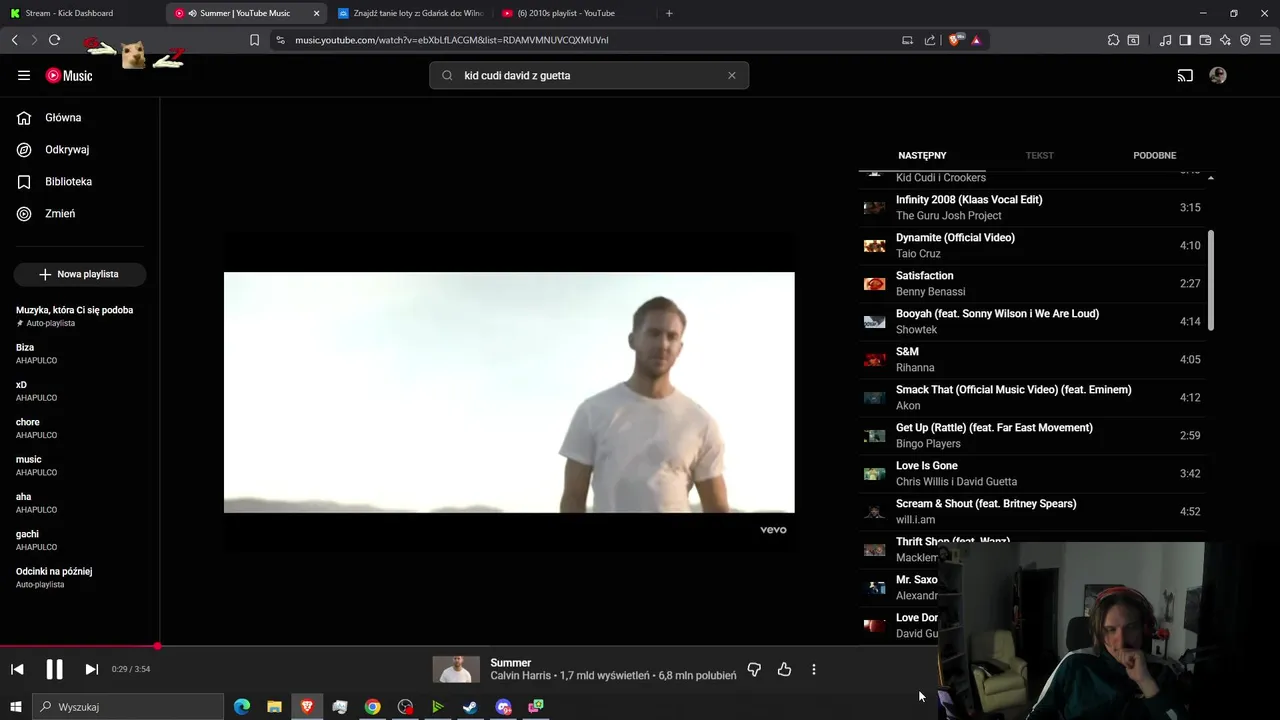Skip to previous track
This screenshot has width=1280, height=720.
17,669
